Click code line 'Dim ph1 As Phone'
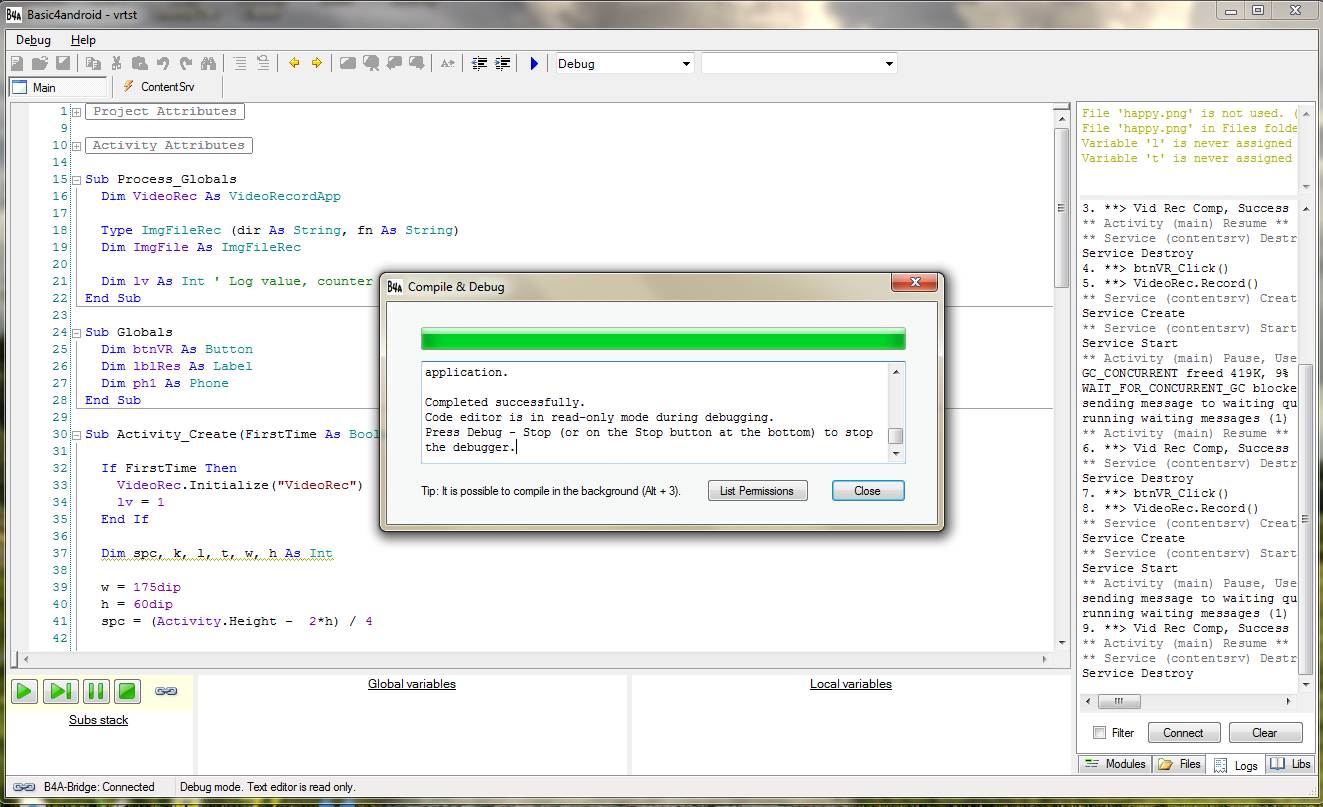The image size is (1323, 807). pos(165,383)
